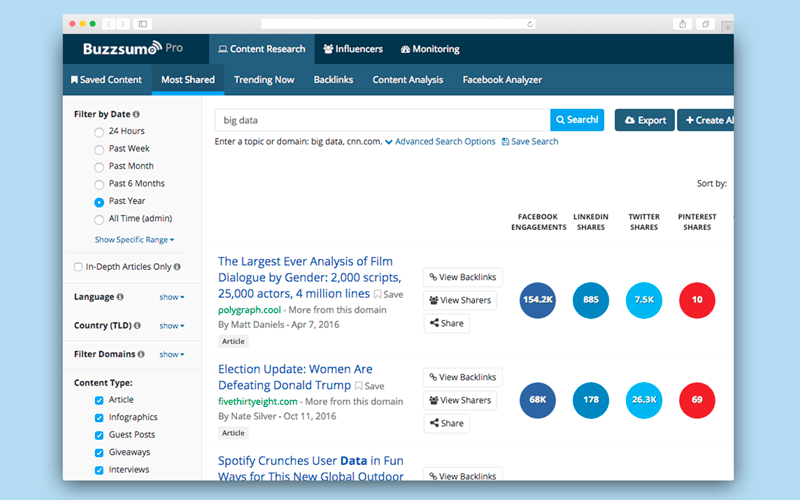Image resolution: width=800 pixels, height=500 pixels.
Task: Click the browser address bar
Action: tap(398, 24)
